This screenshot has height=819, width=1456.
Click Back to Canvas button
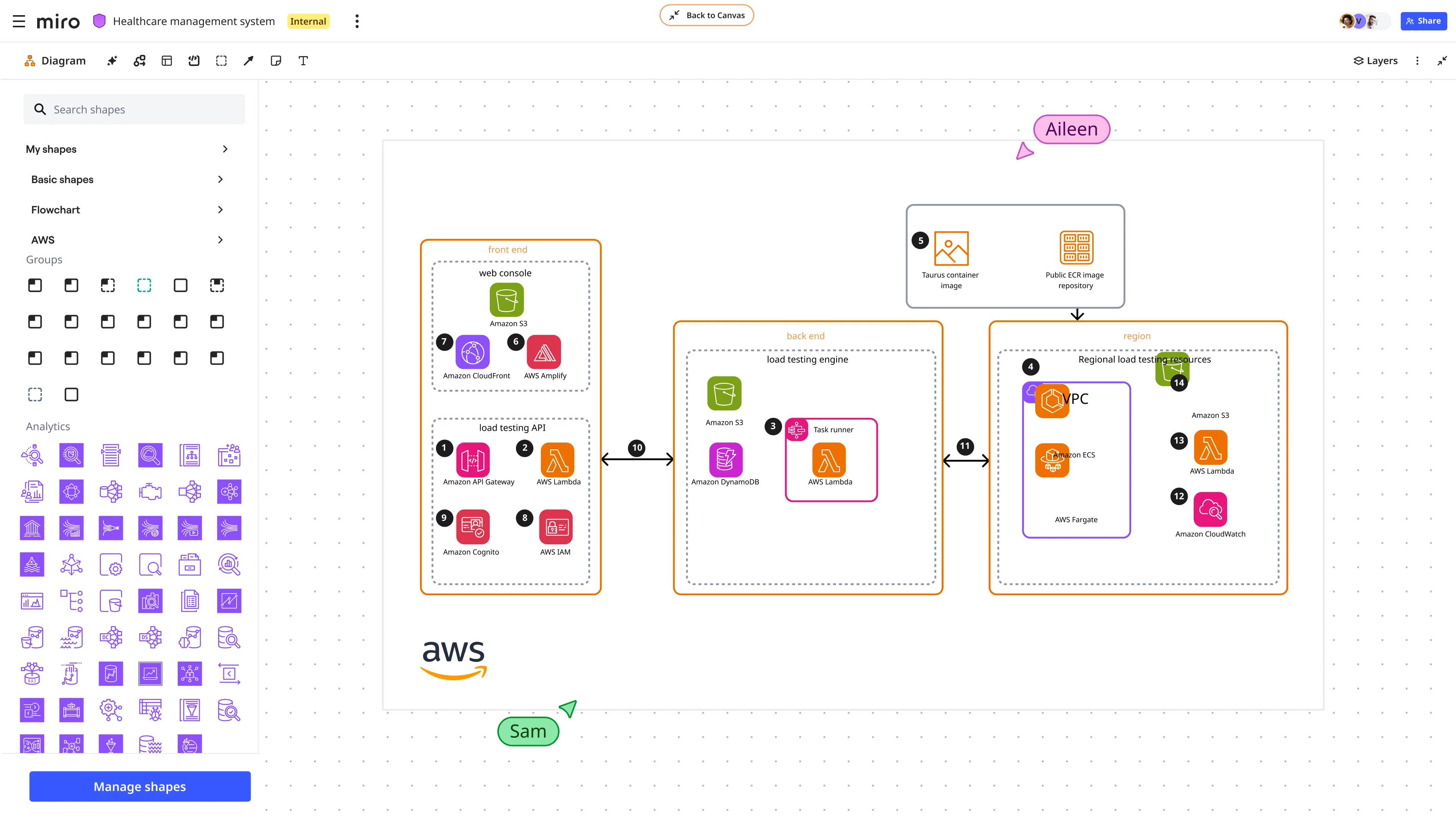[x=707, y=15]
